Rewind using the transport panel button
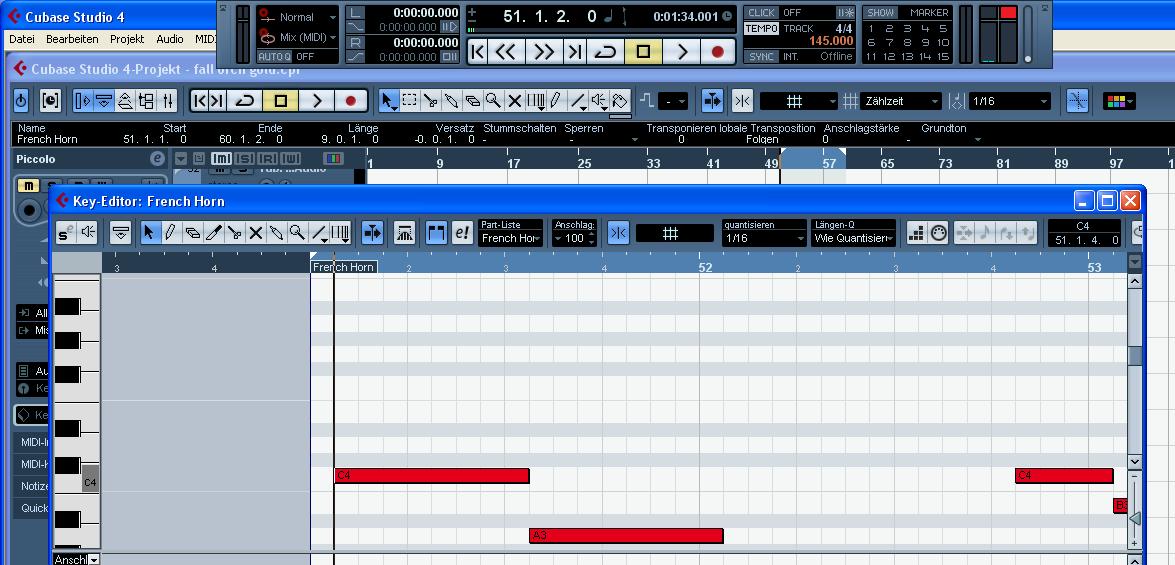 [506, 52]
